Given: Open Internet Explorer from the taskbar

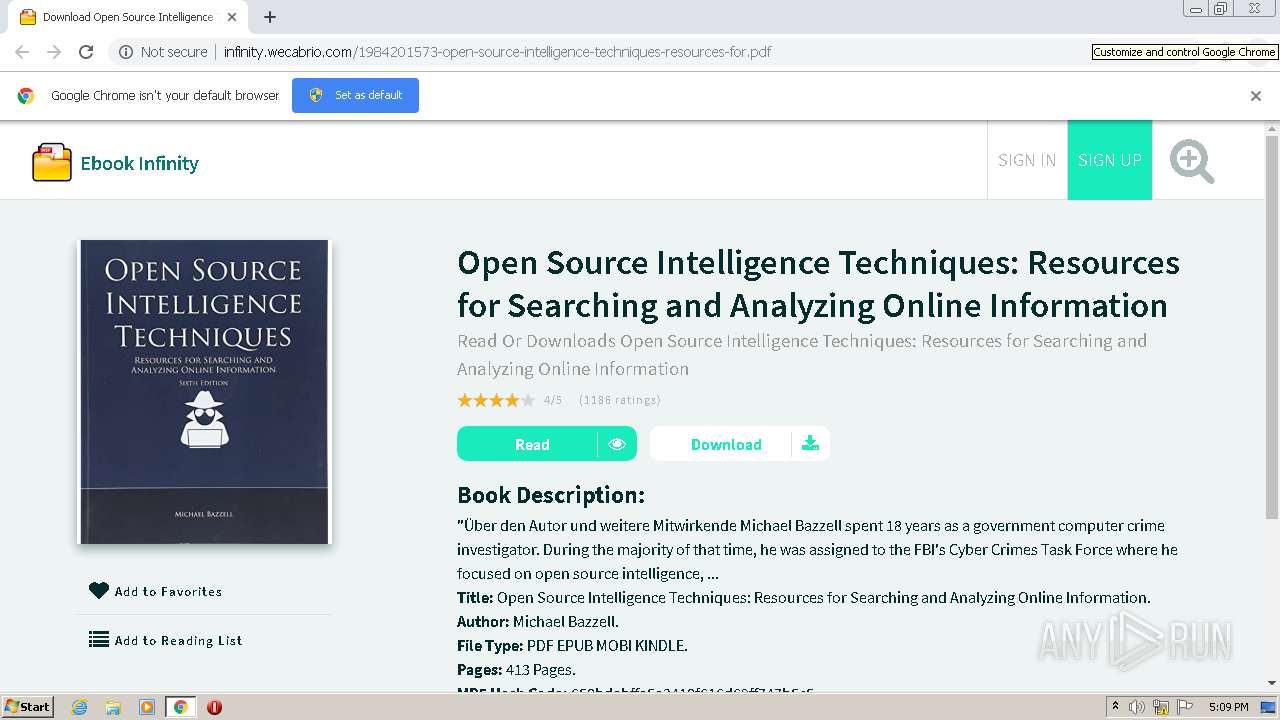Looking at the screenshot, I should coord(79,707).
